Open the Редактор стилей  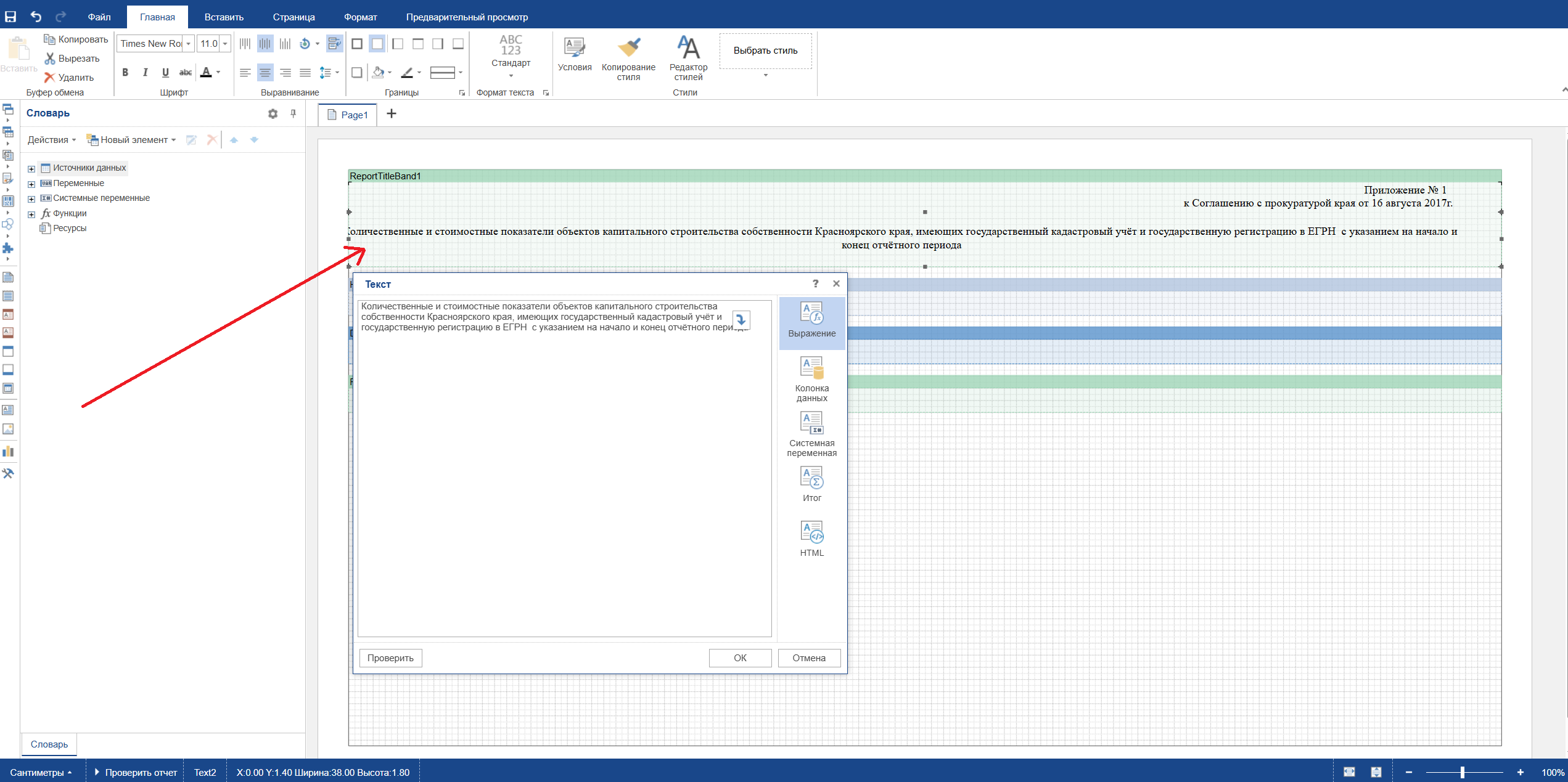[x=688, y=59]
